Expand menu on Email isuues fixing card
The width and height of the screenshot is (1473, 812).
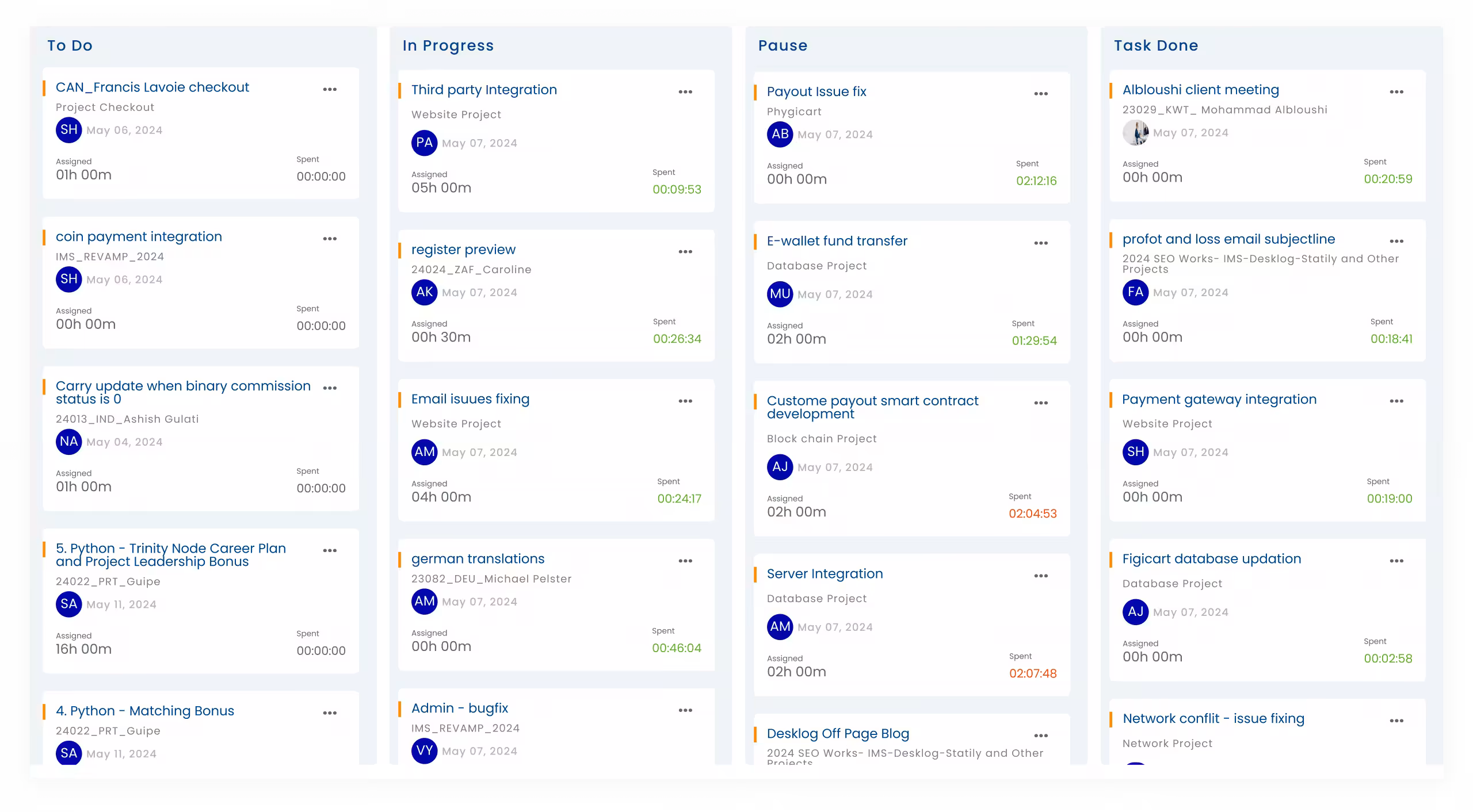[x=685, y=401]
